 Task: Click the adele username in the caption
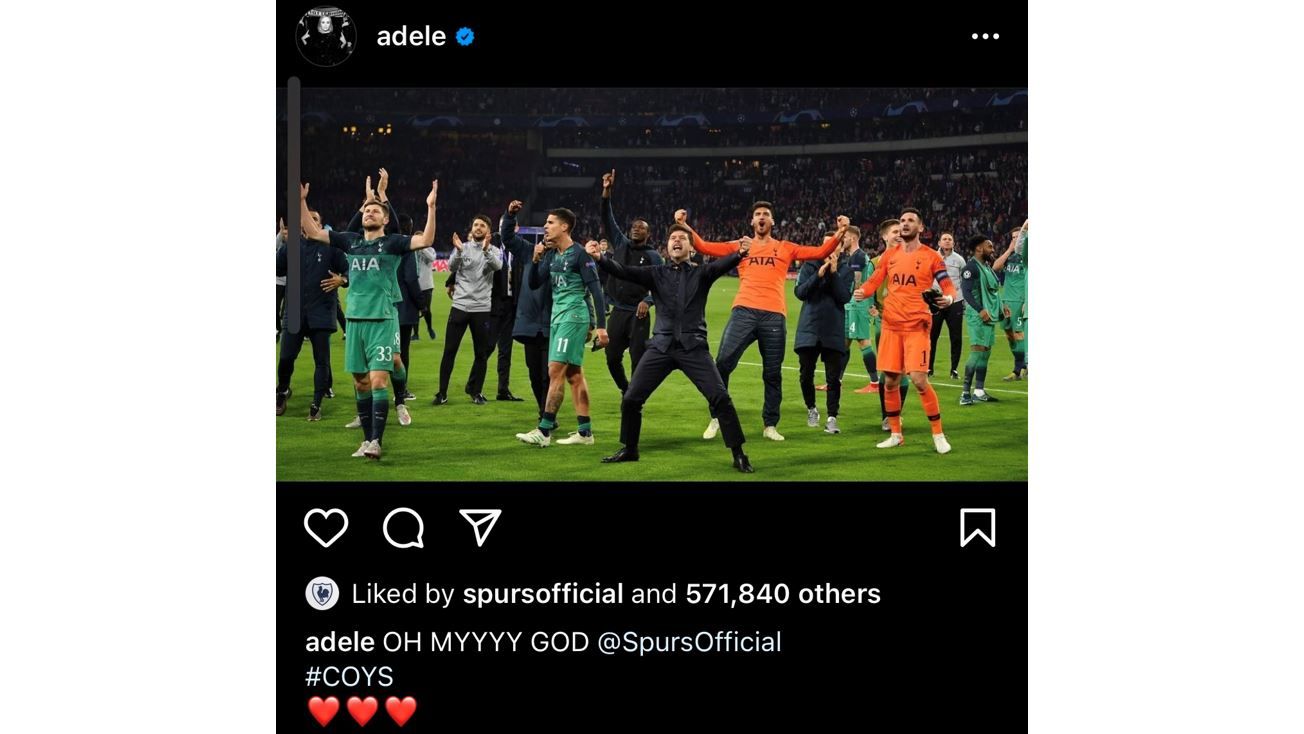(x=340, y=642)
